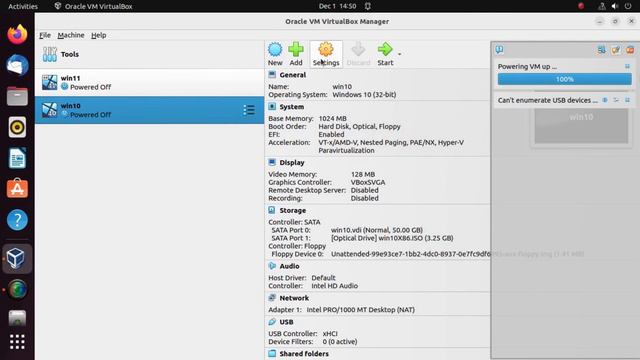The height and width of the screenshot is (360, 640).
Task: Click the win10X86.ISO optical drive entry
Action: coord(392,238)
